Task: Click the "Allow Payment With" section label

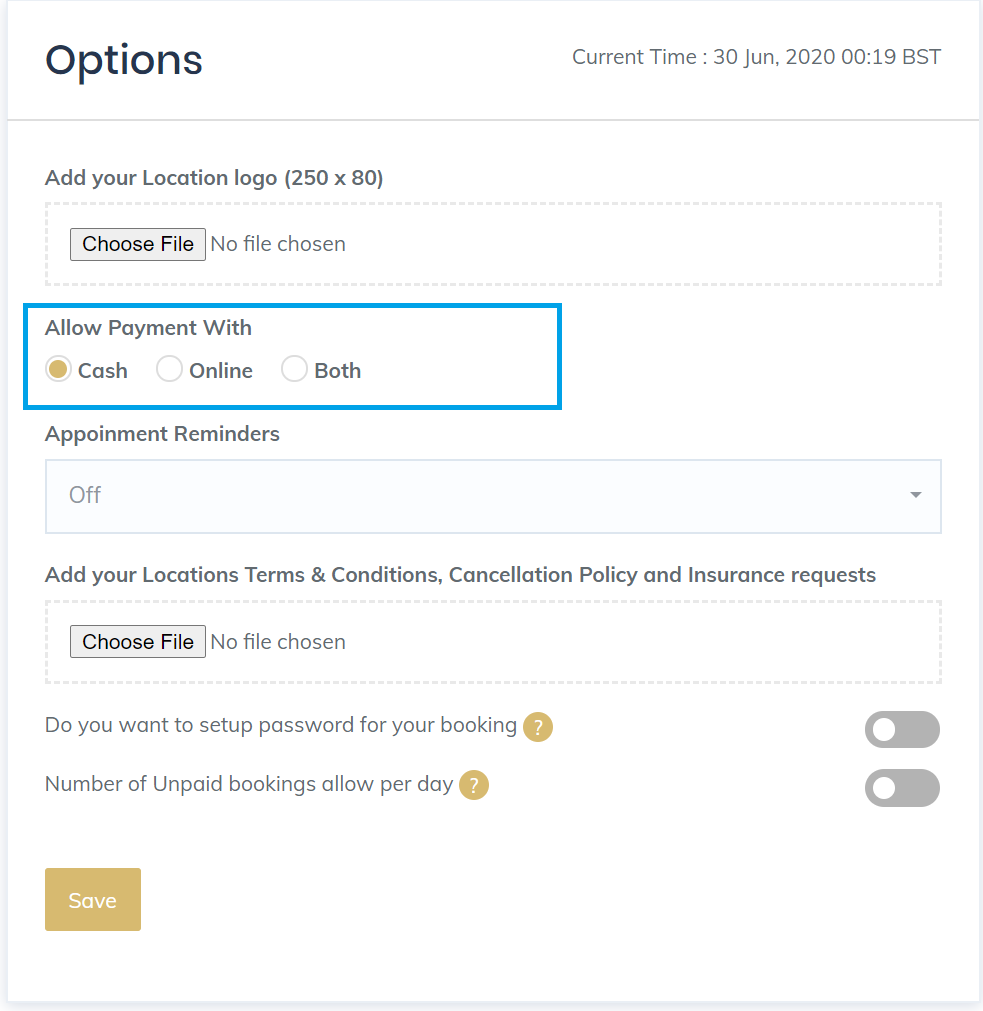Action: 148,328
